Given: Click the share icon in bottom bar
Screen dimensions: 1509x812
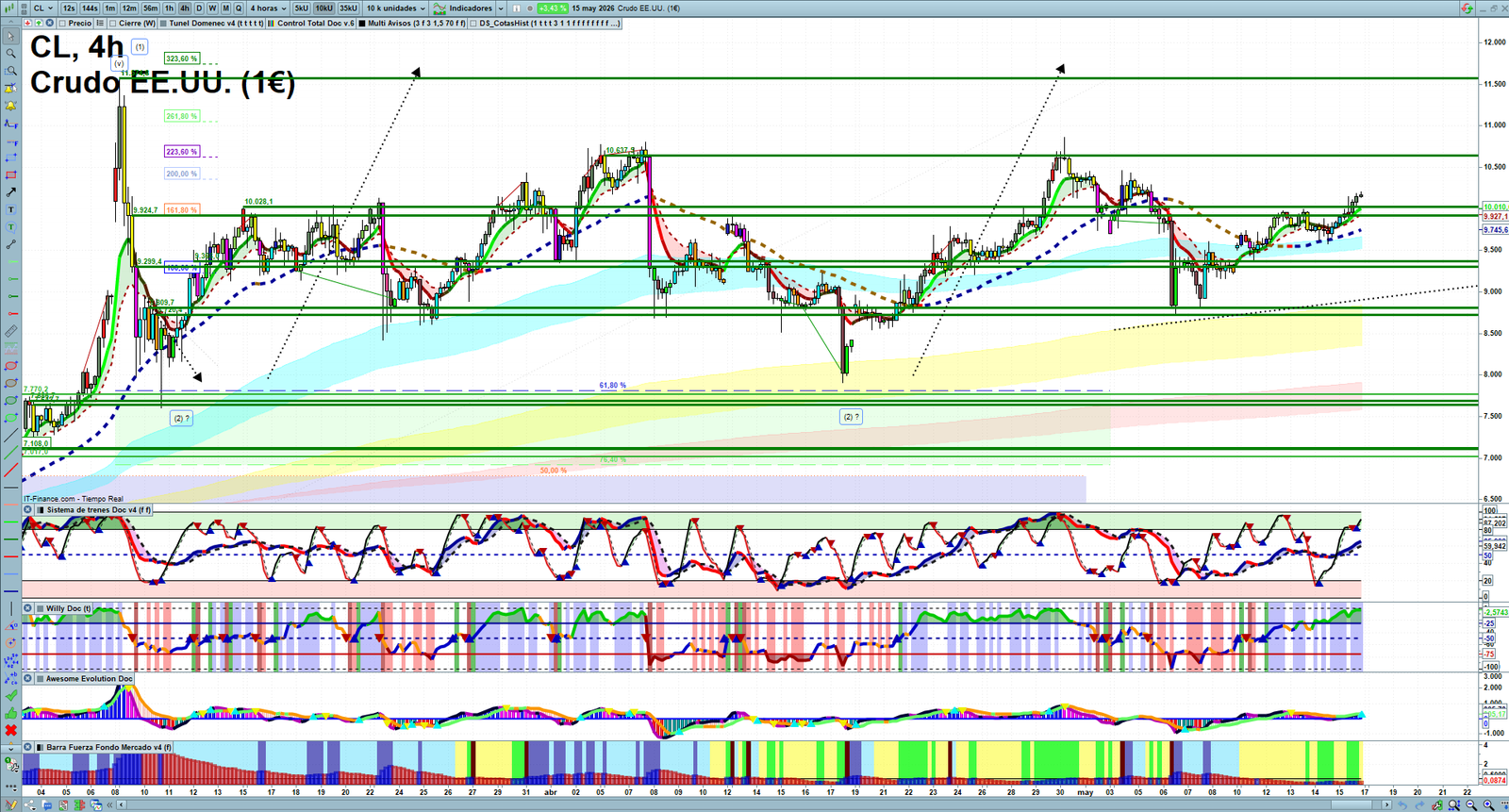Looking at the screenshot, I should [x=30, y=804].
